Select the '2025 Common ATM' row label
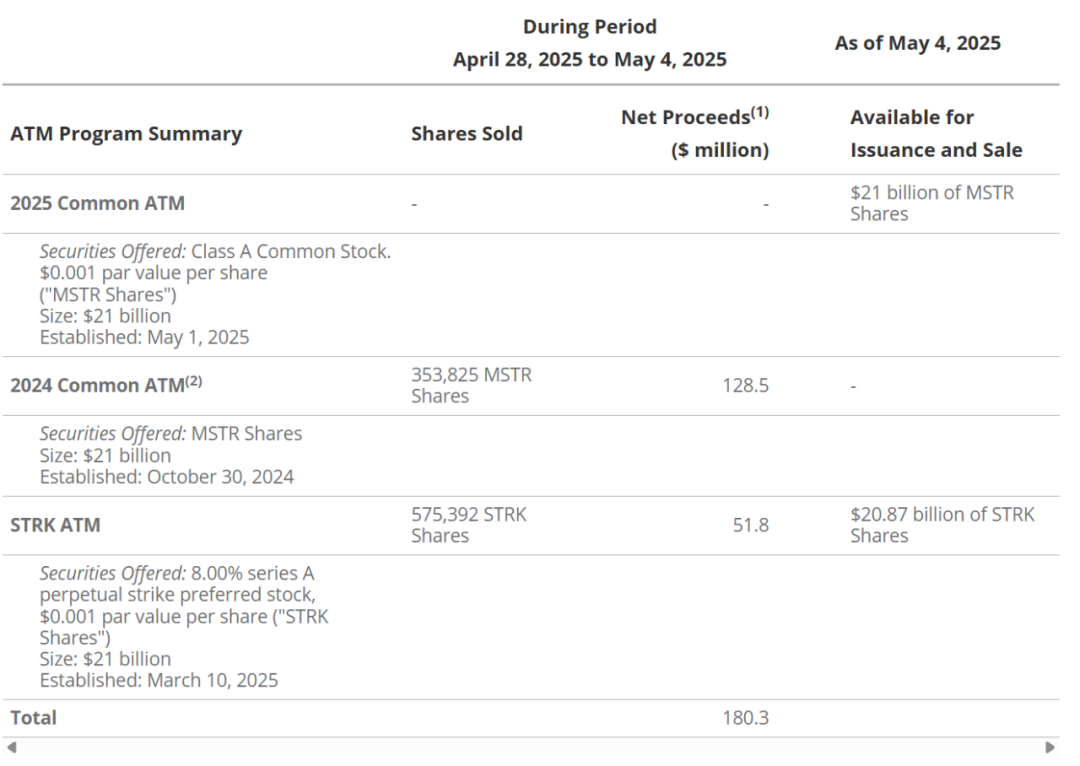The height and width of the screenshot is (766, 1080). coord(97,203)
